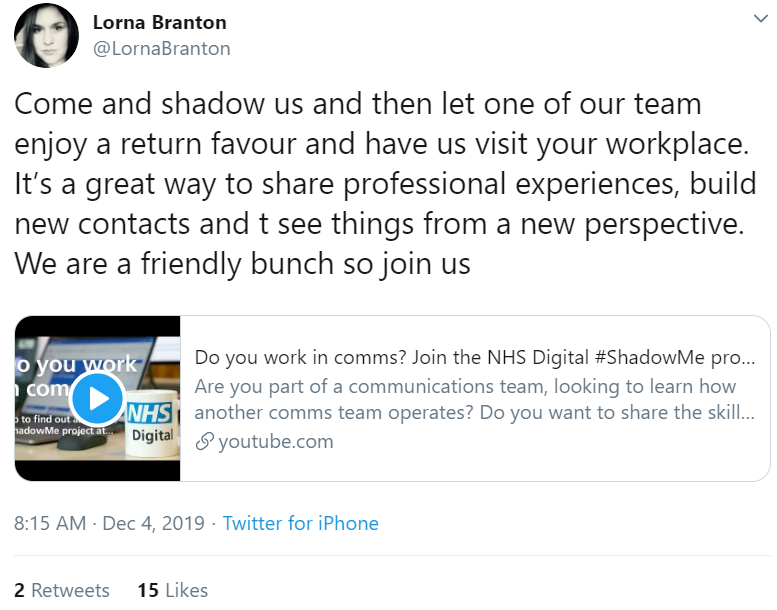Open the Lorna Branton display name link
This screenshot has height=610, width=777.
click(x=159, y=22)
